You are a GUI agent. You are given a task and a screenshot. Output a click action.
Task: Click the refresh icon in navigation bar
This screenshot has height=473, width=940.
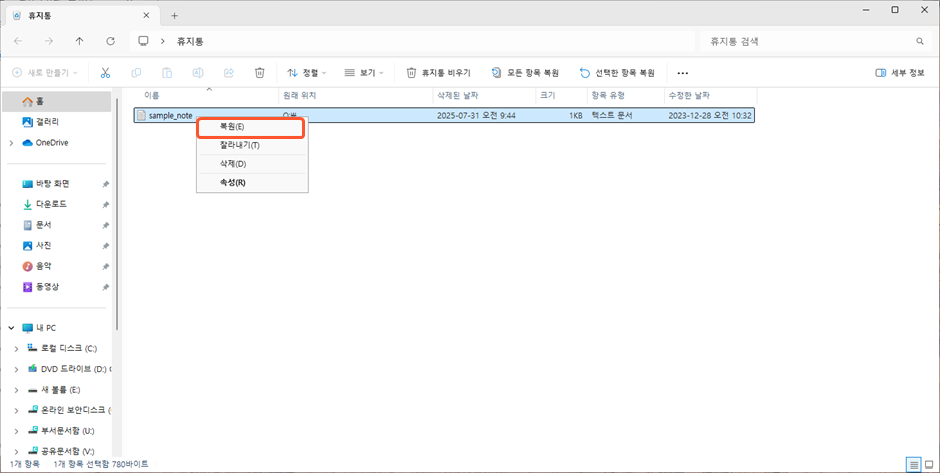coord(110,41)
